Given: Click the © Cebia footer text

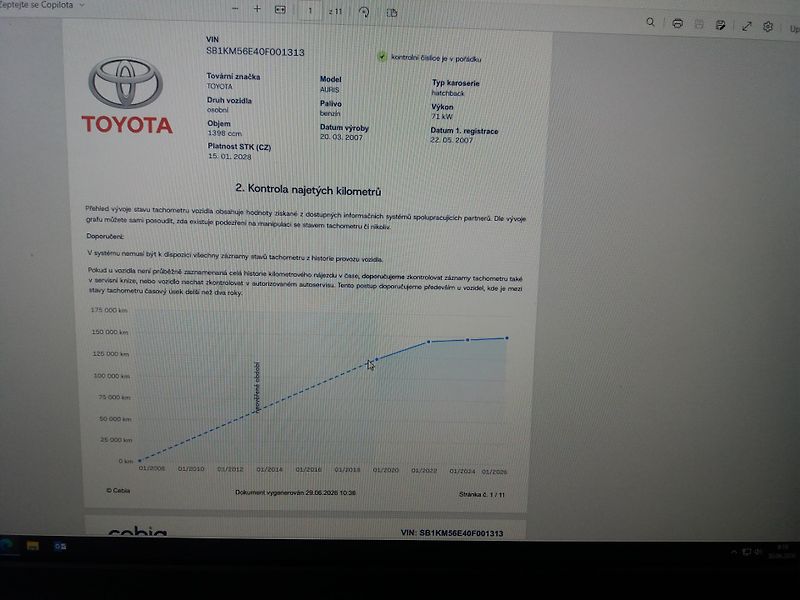Looking at the screenshot, I should click(x=118, y=490).
